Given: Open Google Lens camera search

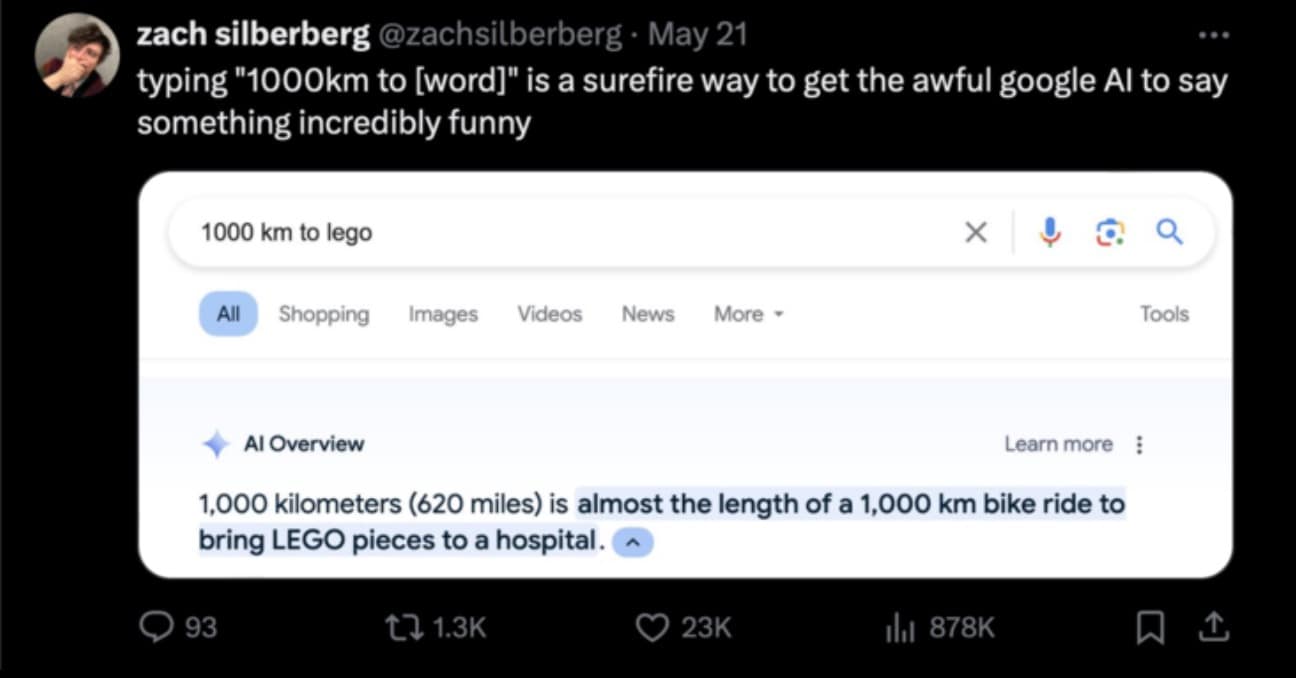Looking at the screenshot, I should coord(1109,233).
